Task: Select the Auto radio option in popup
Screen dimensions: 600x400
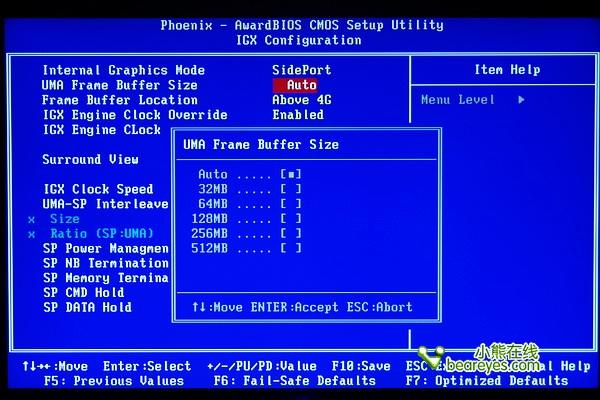Action: click(x=292, y=174)
